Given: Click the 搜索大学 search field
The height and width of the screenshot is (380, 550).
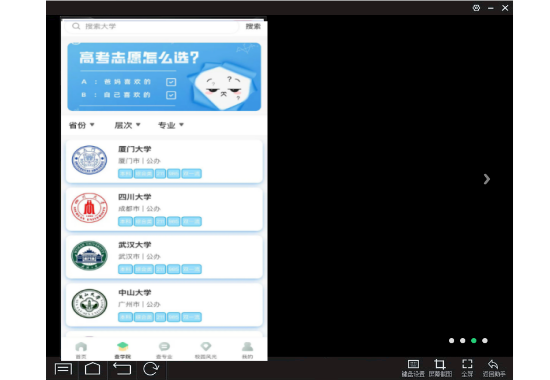Looking at the screenshot, I should 153,26.
